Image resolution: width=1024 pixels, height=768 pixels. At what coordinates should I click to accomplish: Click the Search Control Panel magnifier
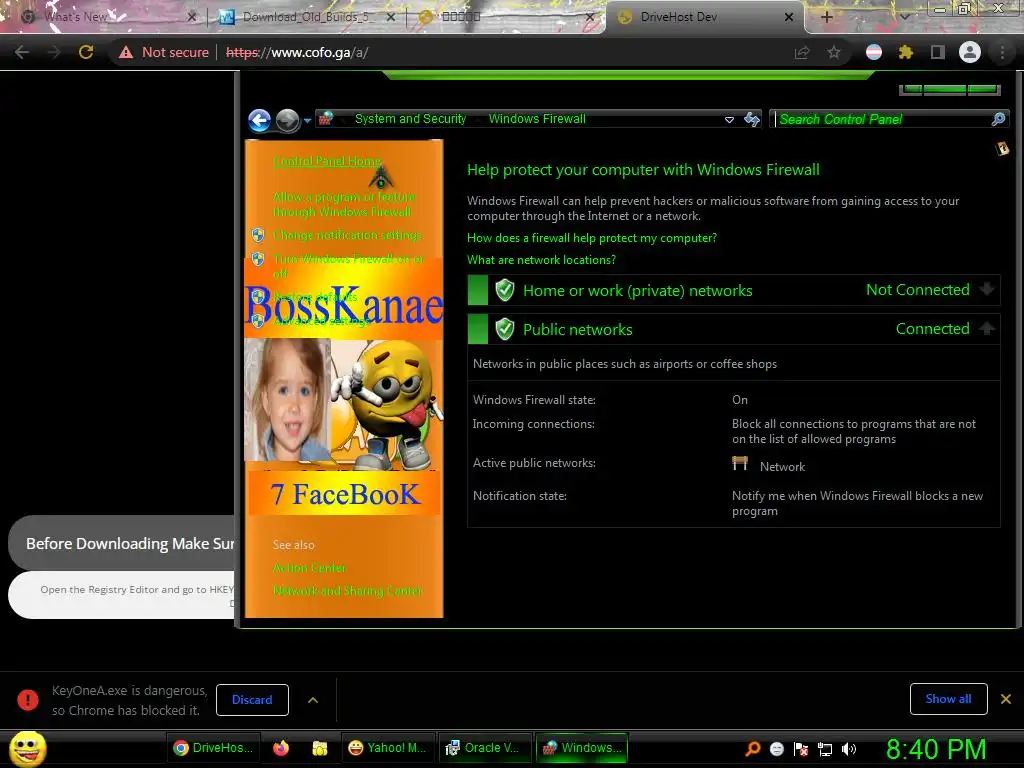[998, 119]
